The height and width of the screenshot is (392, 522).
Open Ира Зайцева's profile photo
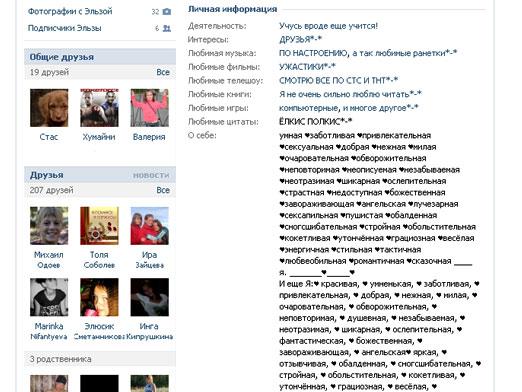tap(150, 226)
